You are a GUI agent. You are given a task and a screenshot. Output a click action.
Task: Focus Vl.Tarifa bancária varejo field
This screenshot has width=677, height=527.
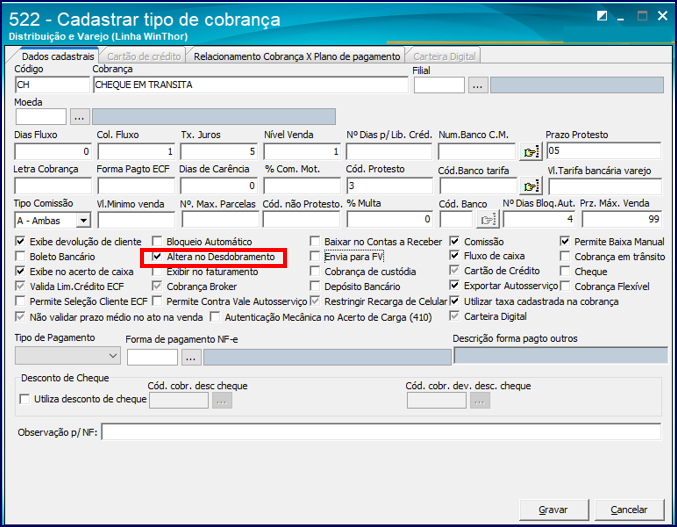pyautogui.click(x=605, y=187)
